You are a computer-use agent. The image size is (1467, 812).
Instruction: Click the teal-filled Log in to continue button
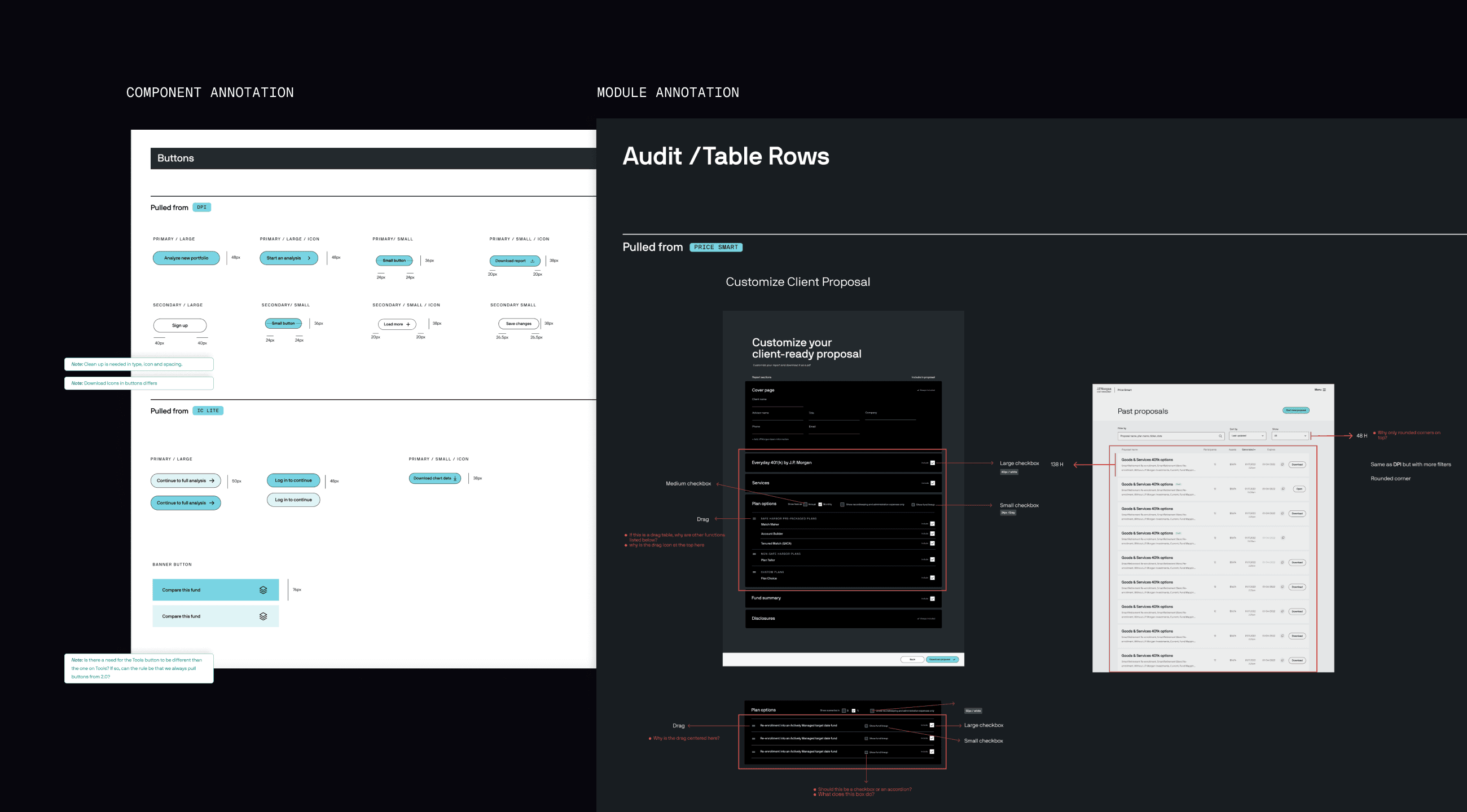tap(293, 480)
